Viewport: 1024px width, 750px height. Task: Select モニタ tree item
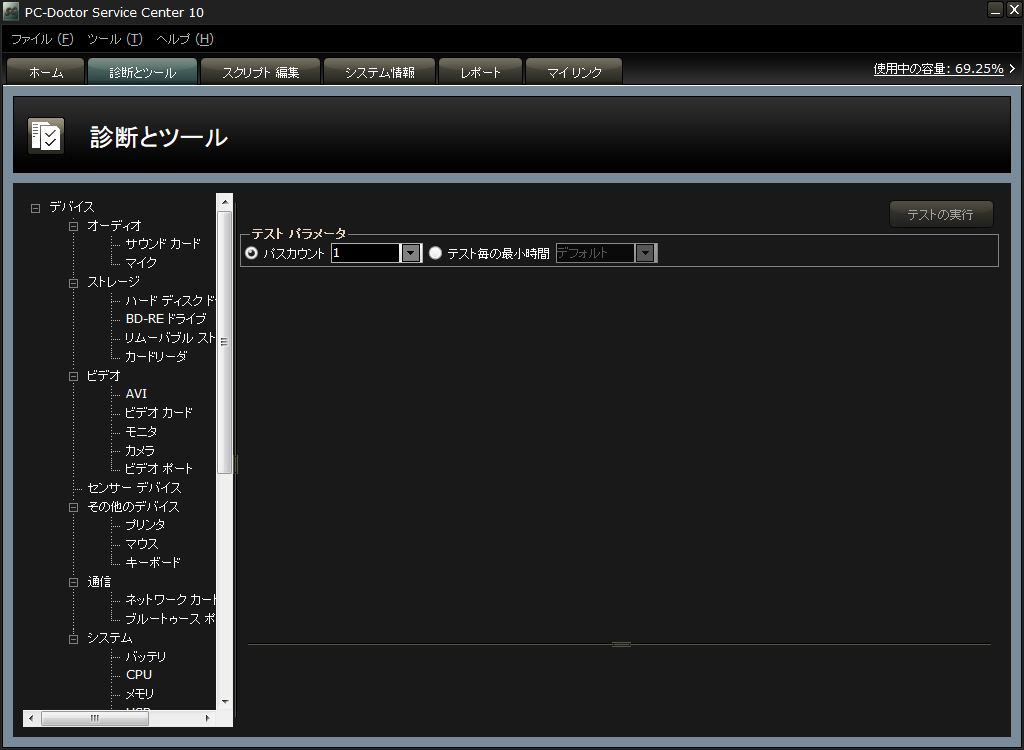141,432
